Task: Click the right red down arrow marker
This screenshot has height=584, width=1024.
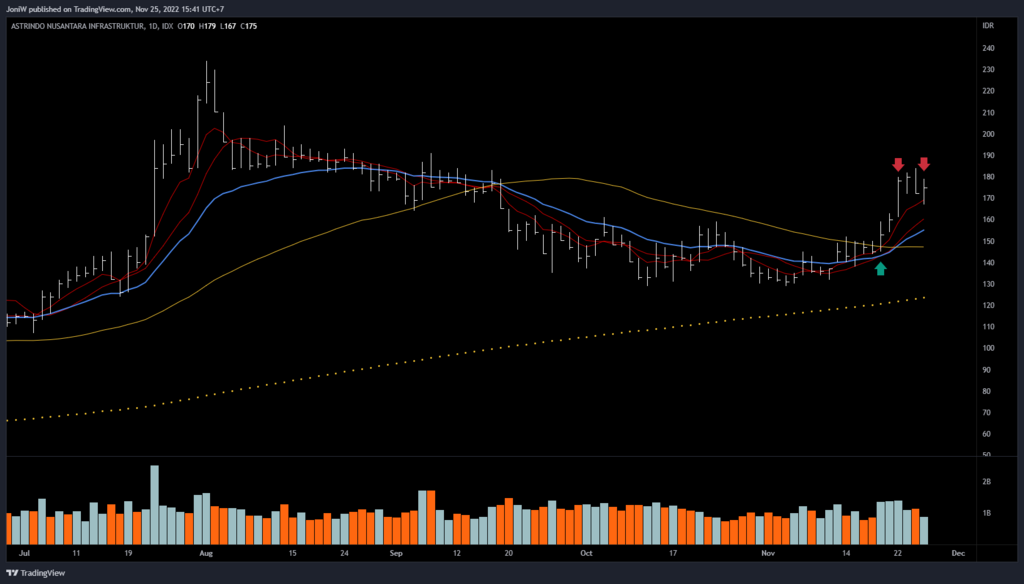Action: [x=924, y=164]
